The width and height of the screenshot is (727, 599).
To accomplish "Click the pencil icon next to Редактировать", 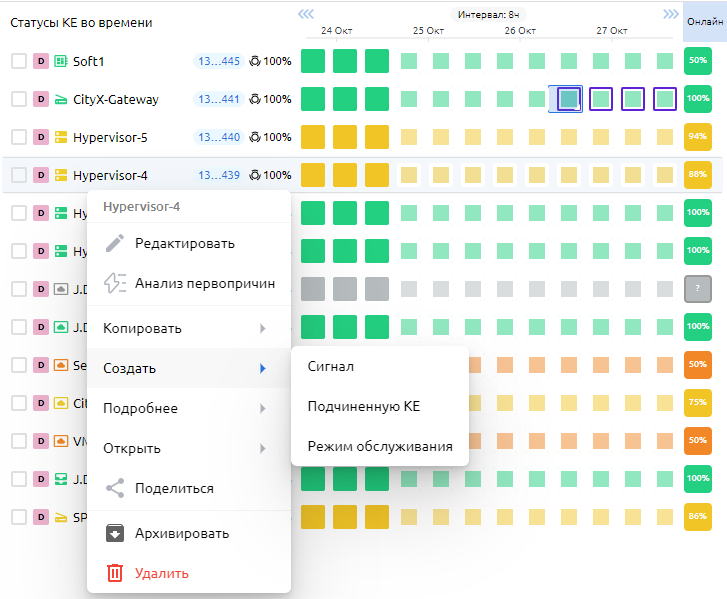I will pyautogui.click(x=115, y=243).
